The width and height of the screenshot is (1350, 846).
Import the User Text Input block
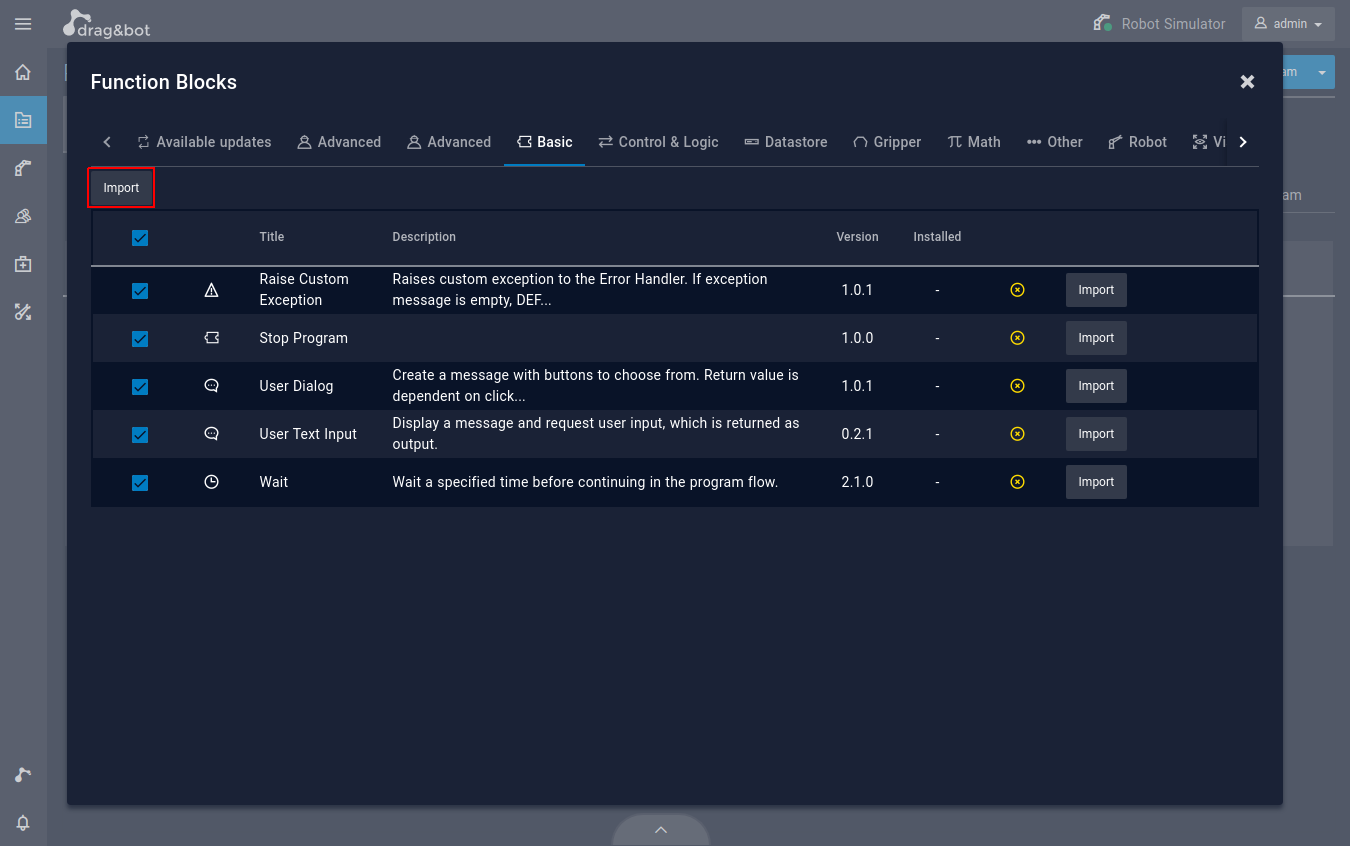pyautogui.click(x=1096, y=434)
